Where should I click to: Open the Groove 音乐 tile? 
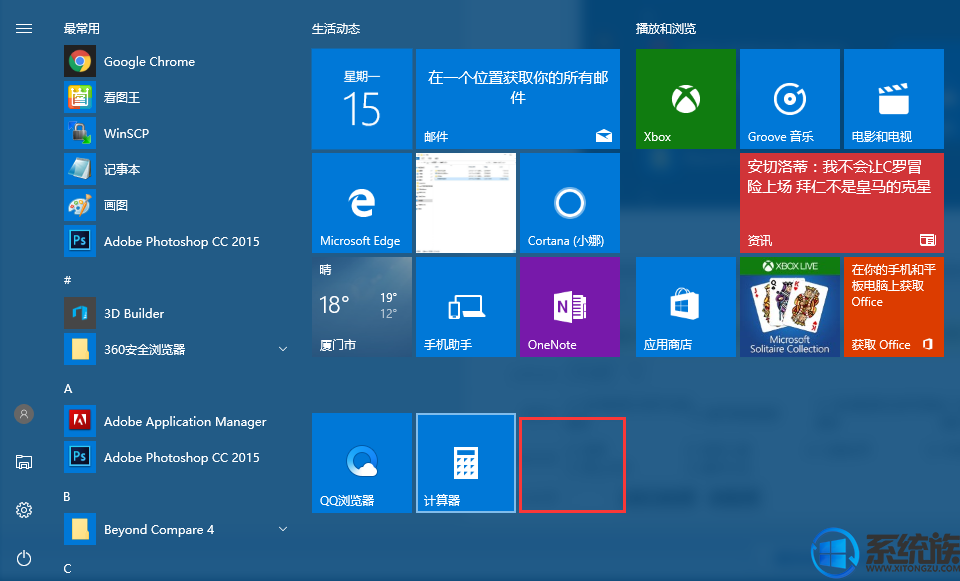click(790, 99)
